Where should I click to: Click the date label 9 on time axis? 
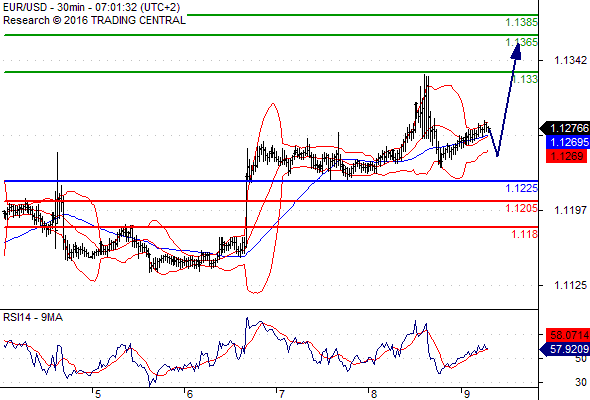pyautogui.click(x=467, y=394)
